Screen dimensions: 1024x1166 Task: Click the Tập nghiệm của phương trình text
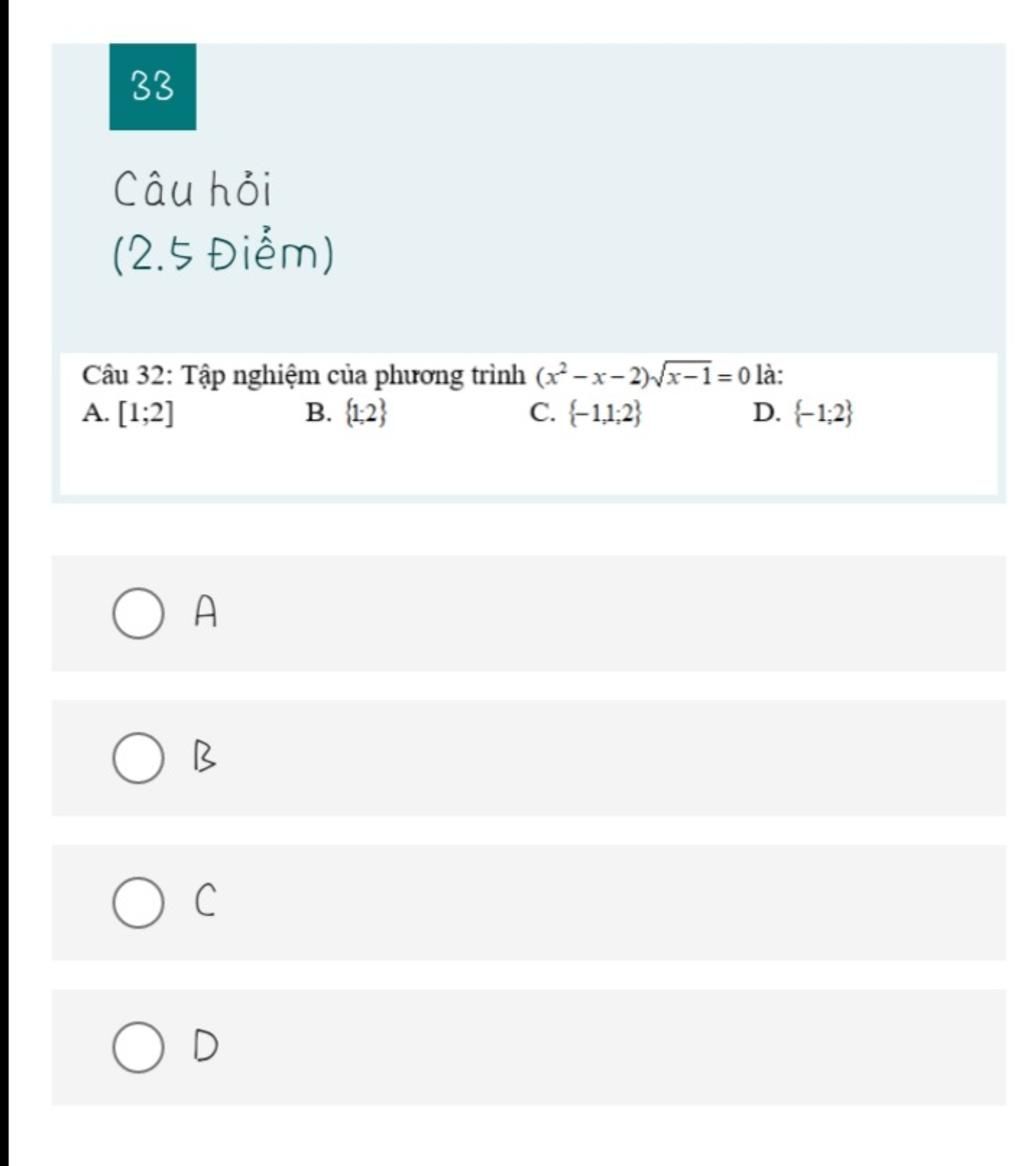click(x=354, y=376)
